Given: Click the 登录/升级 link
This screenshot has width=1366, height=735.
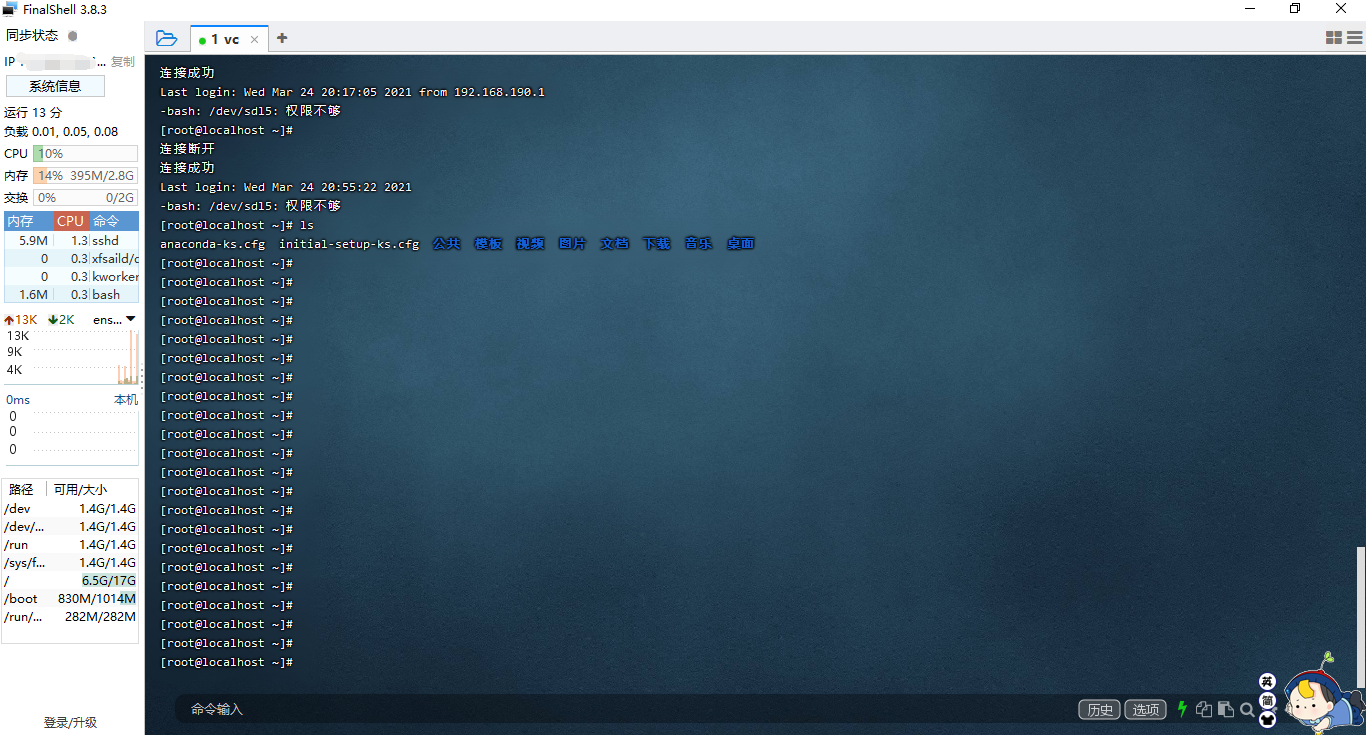Looking at the screenshot, I should 70,722.
